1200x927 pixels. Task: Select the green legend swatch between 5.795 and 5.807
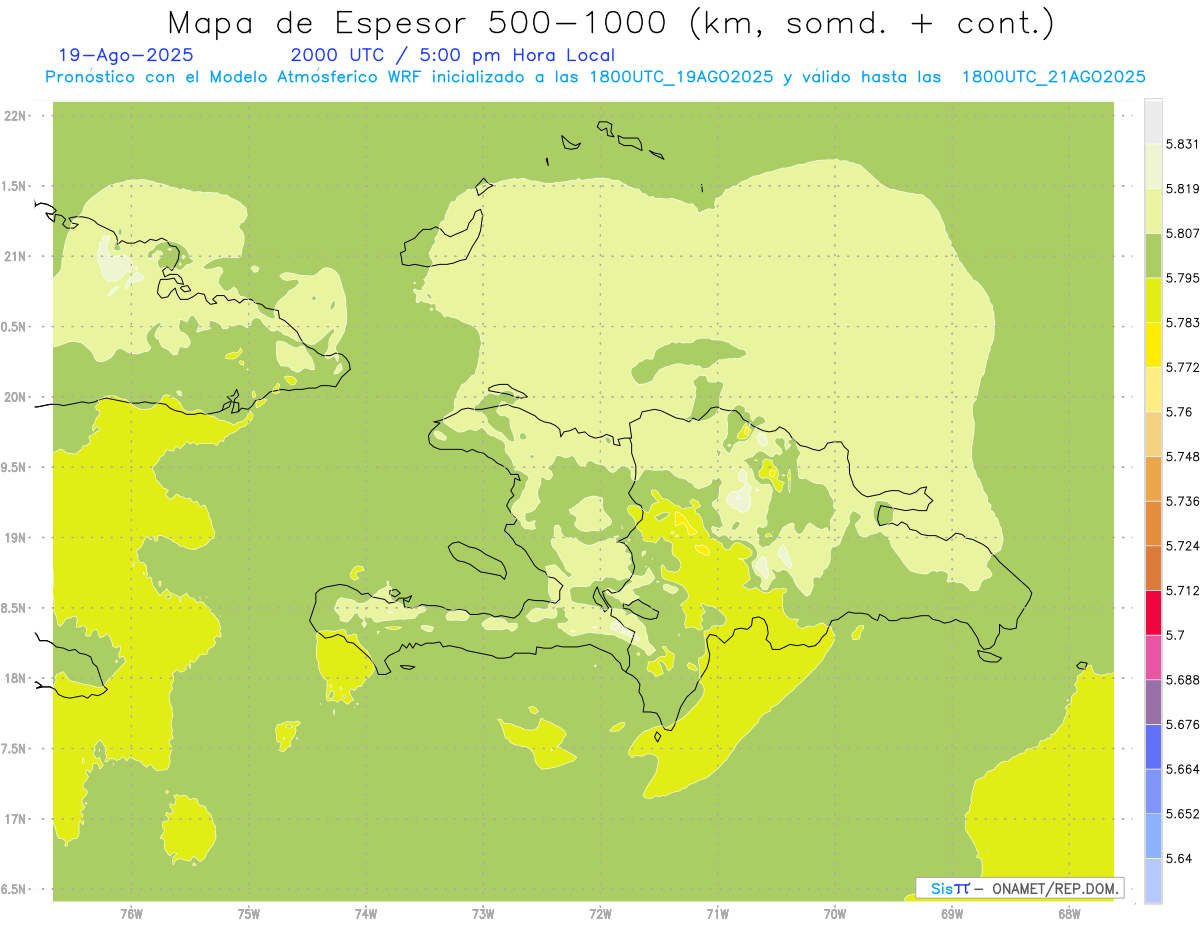1153,255
